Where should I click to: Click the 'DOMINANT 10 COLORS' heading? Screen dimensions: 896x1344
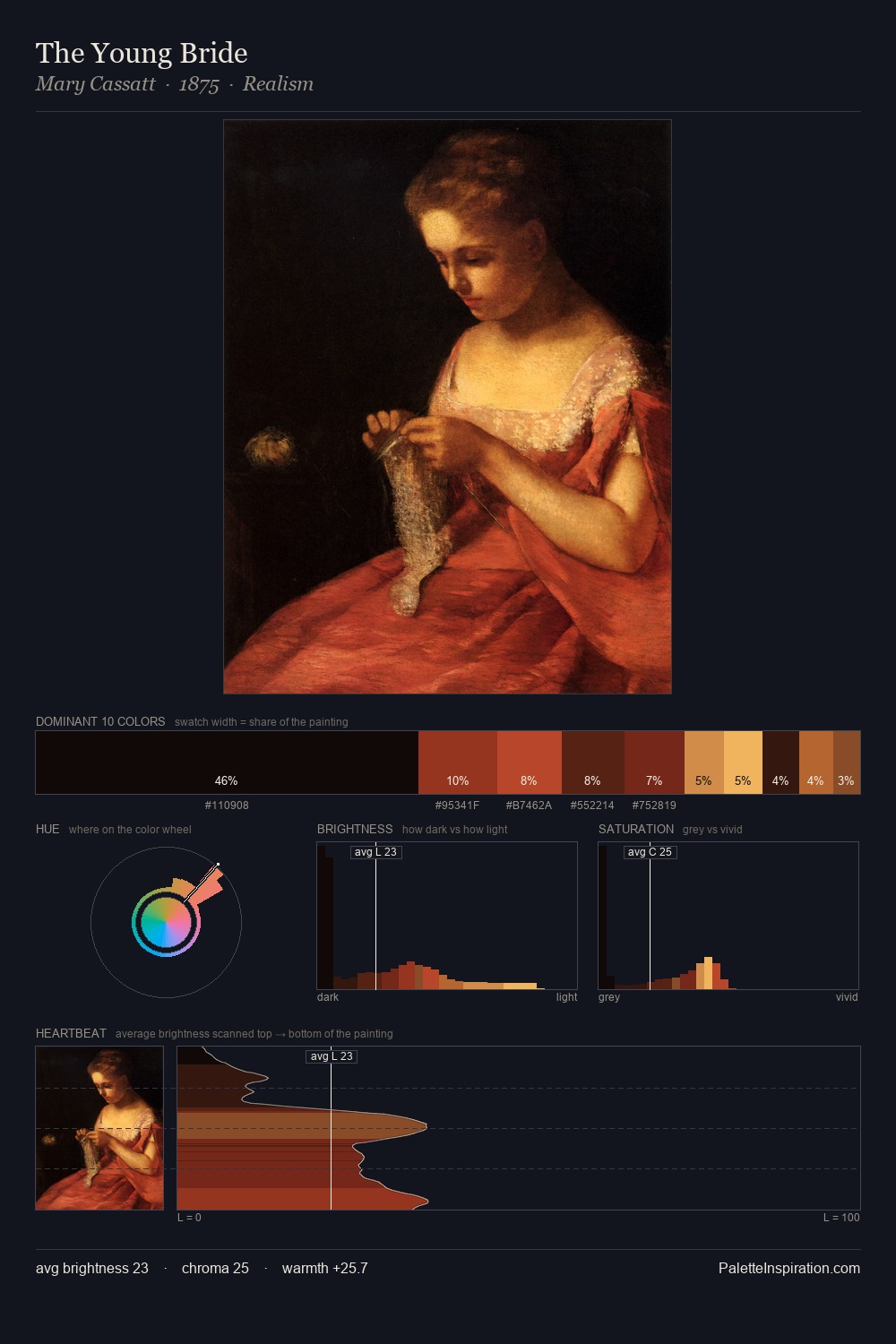pyautogui.click(x=100, y=721)
